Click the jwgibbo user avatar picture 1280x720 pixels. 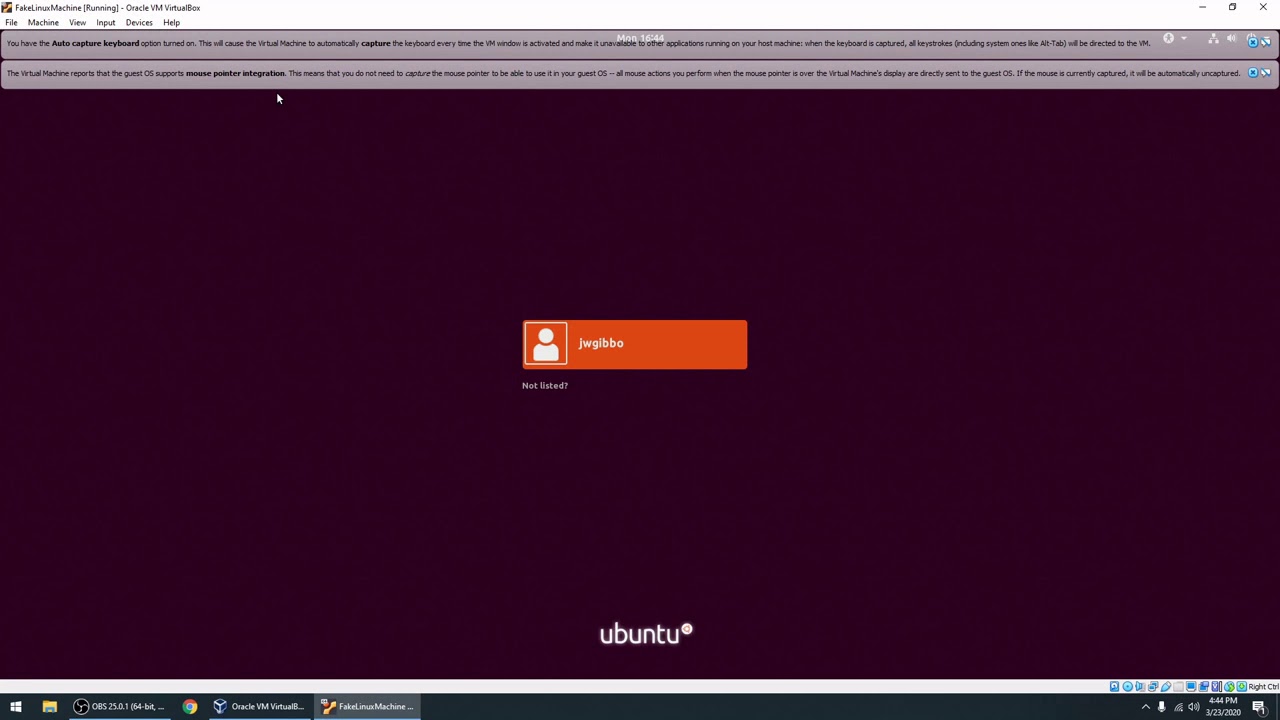[x=545, y=344]
